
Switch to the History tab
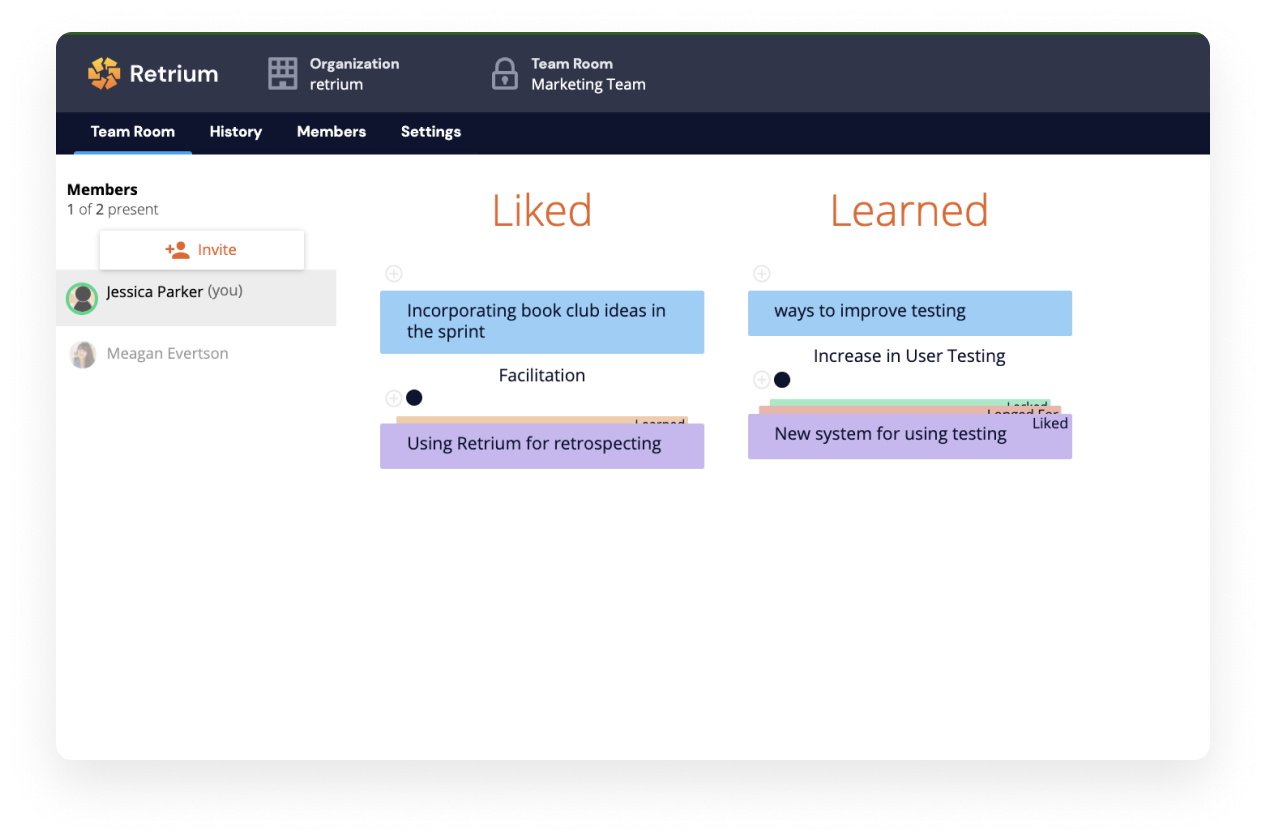click(235, 132)
